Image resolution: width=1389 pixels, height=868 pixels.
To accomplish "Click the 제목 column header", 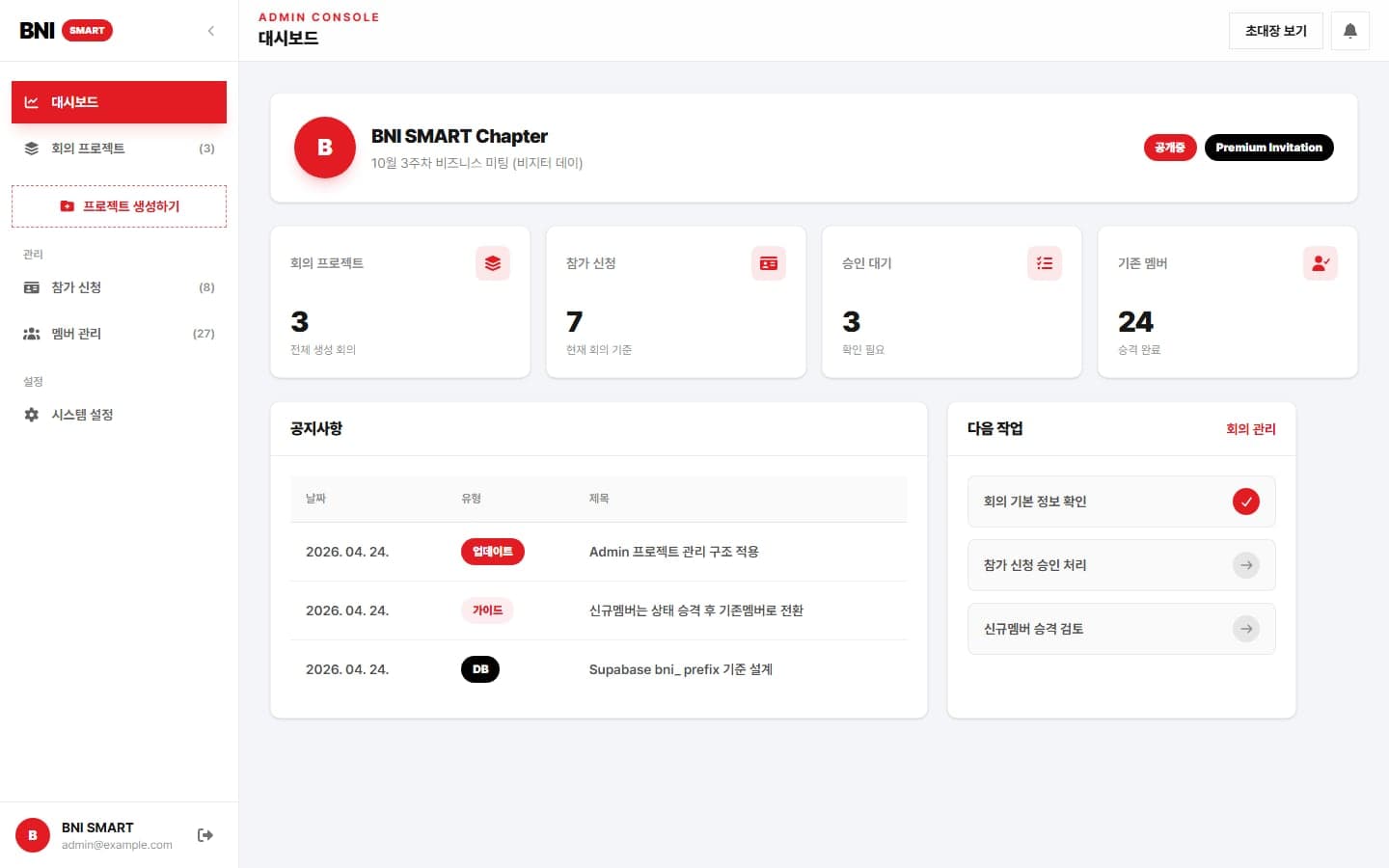I will click(599, 499).
